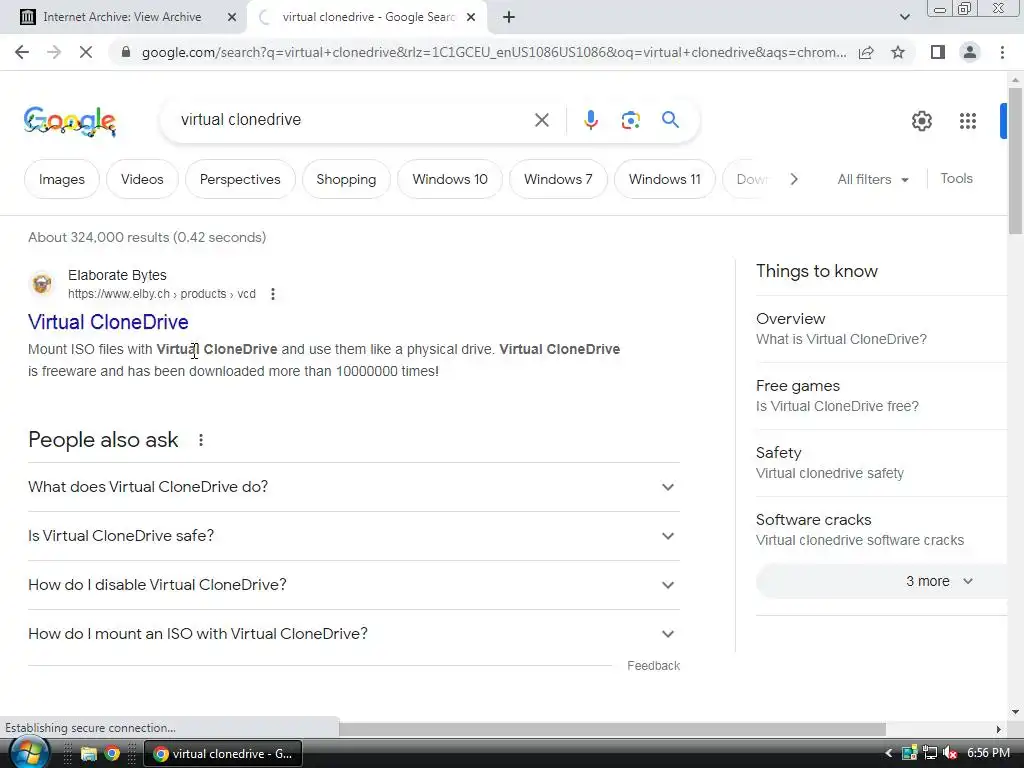Open Software cracks topic

click(882, 530)
